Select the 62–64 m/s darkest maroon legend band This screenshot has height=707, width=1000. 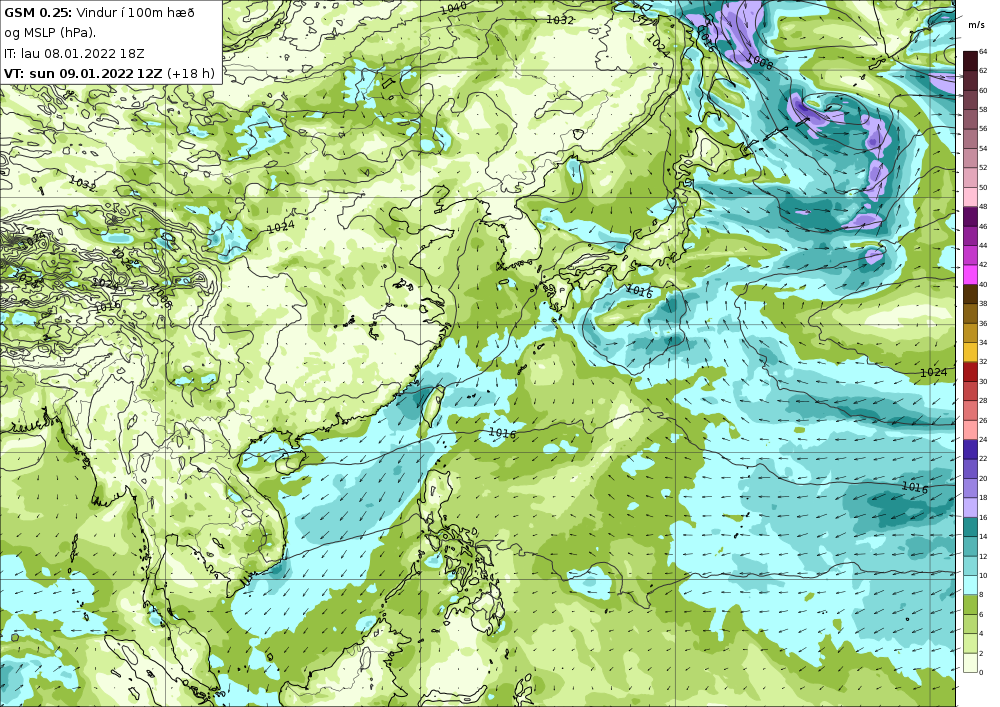click(x=970, y=61)
